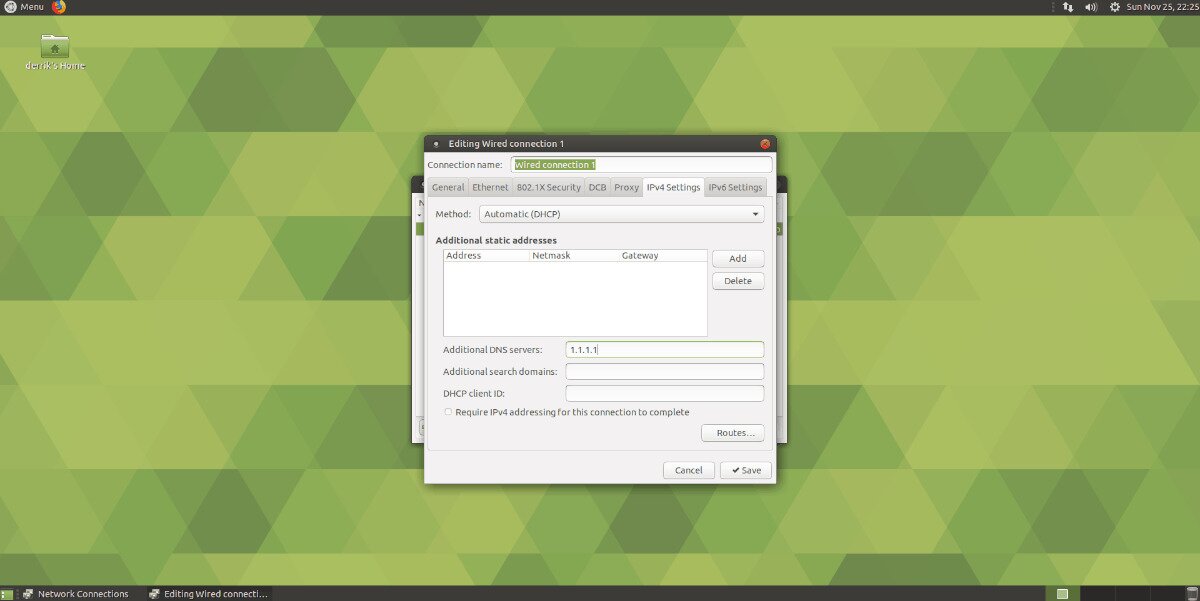The width and height of the screenshot is (1200, 601).
Task: Click the Connection name field
Action: pos(642,164)
